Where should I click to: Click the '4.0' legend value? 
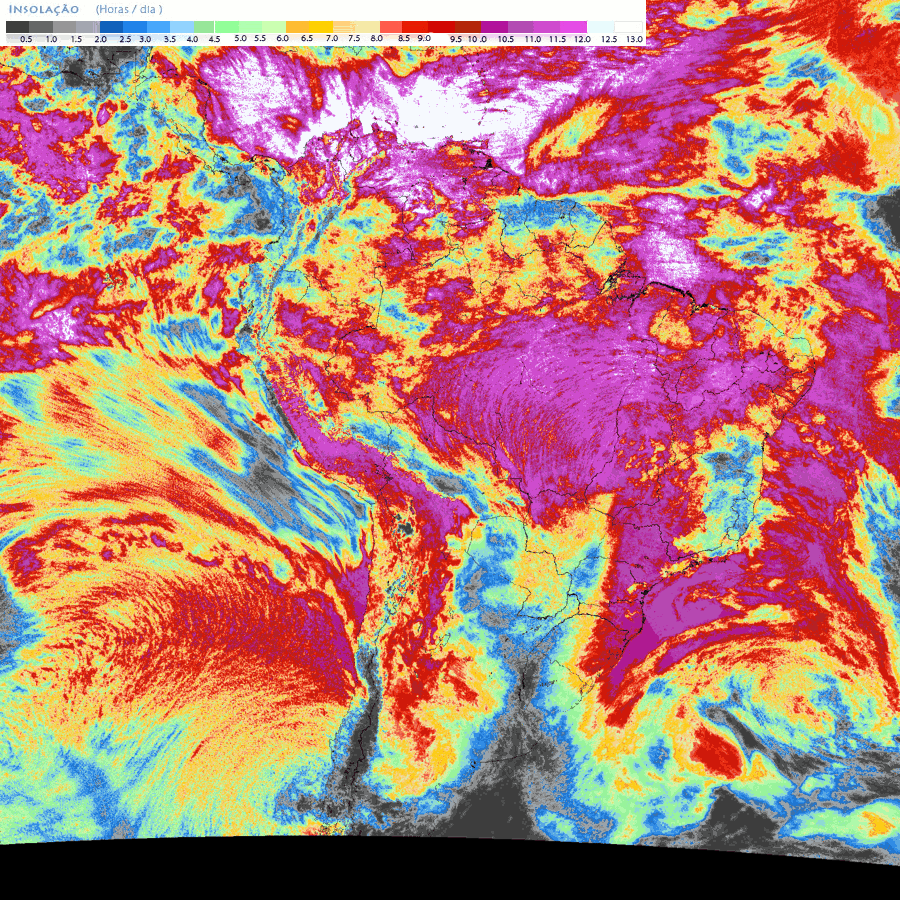192,39
